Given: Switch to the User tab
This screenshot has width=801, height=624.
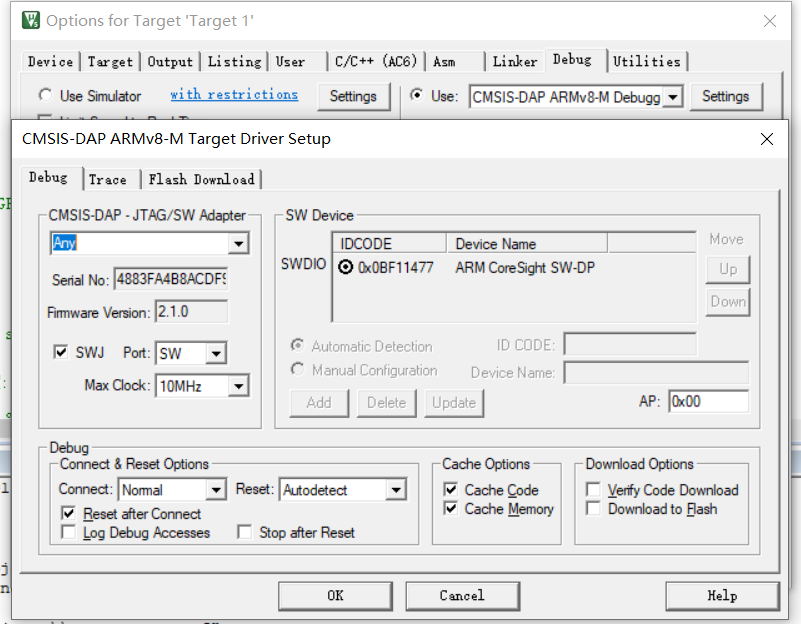Looking at the screenshot, I should [298, 62].
